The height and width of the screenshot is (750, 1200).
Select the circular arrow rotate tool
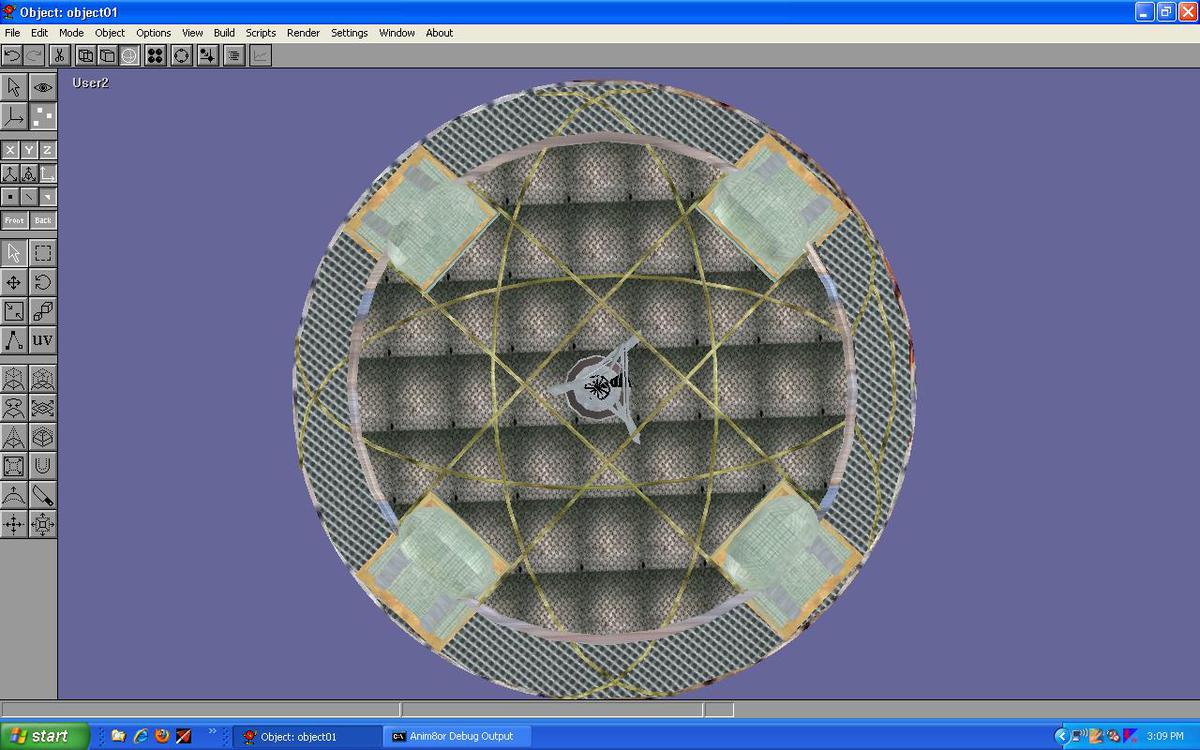43,282
